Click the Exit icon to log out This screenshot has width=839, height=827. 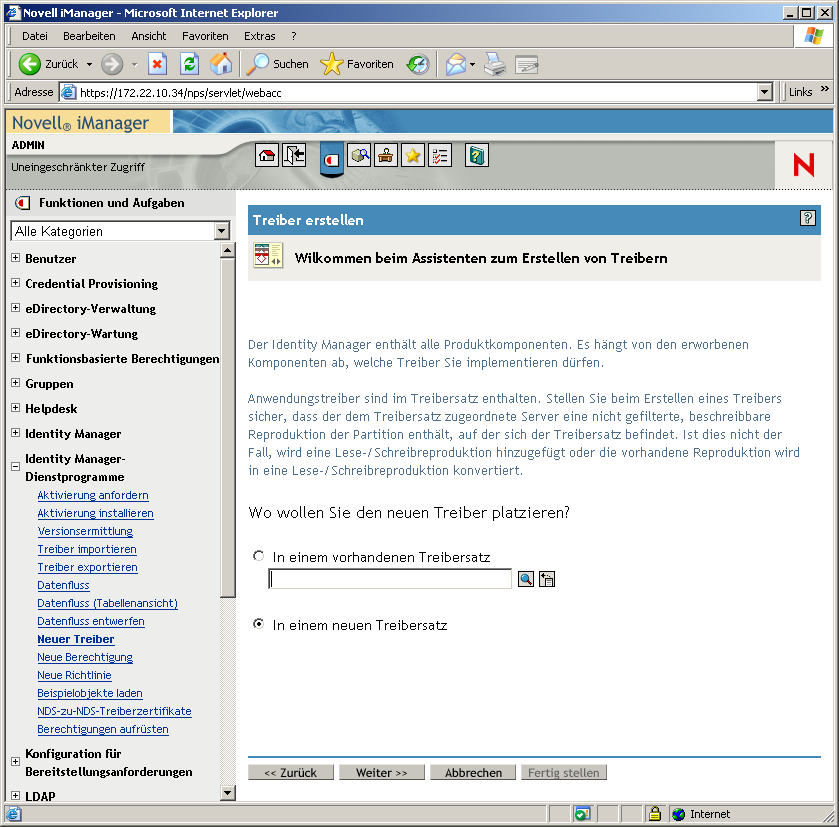[294, 155]
